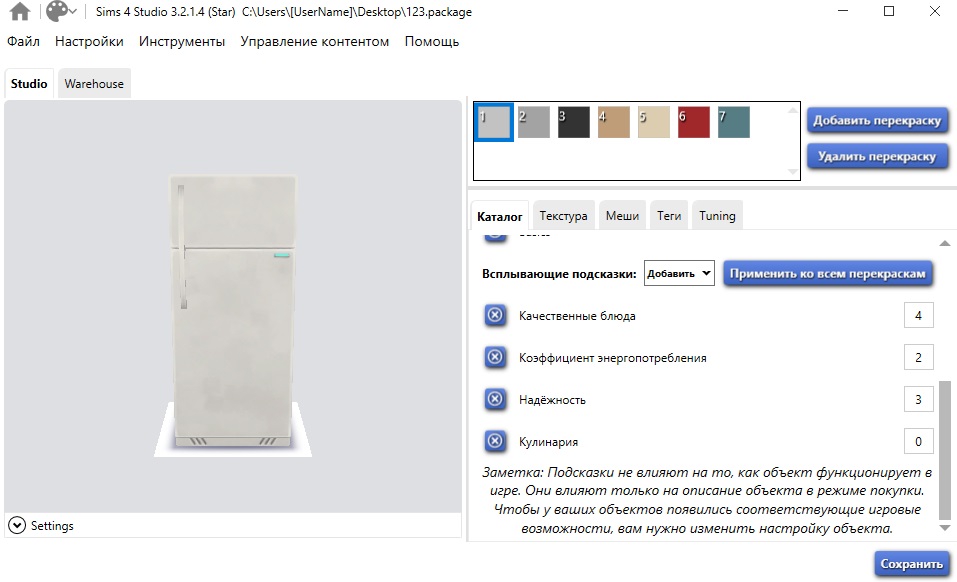
Task: Edit Надёжность value field
Action: click(918, 400)
